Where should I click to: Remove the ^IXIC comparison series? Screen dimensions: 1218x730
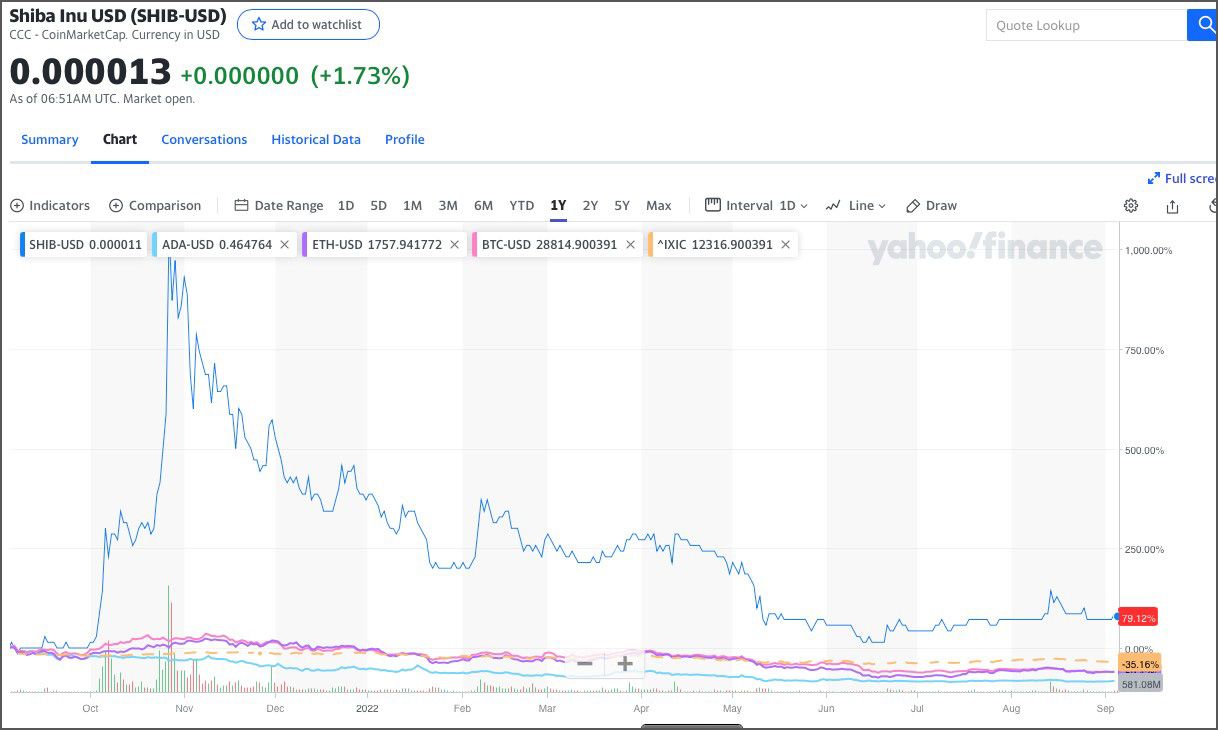pos(785,244)
